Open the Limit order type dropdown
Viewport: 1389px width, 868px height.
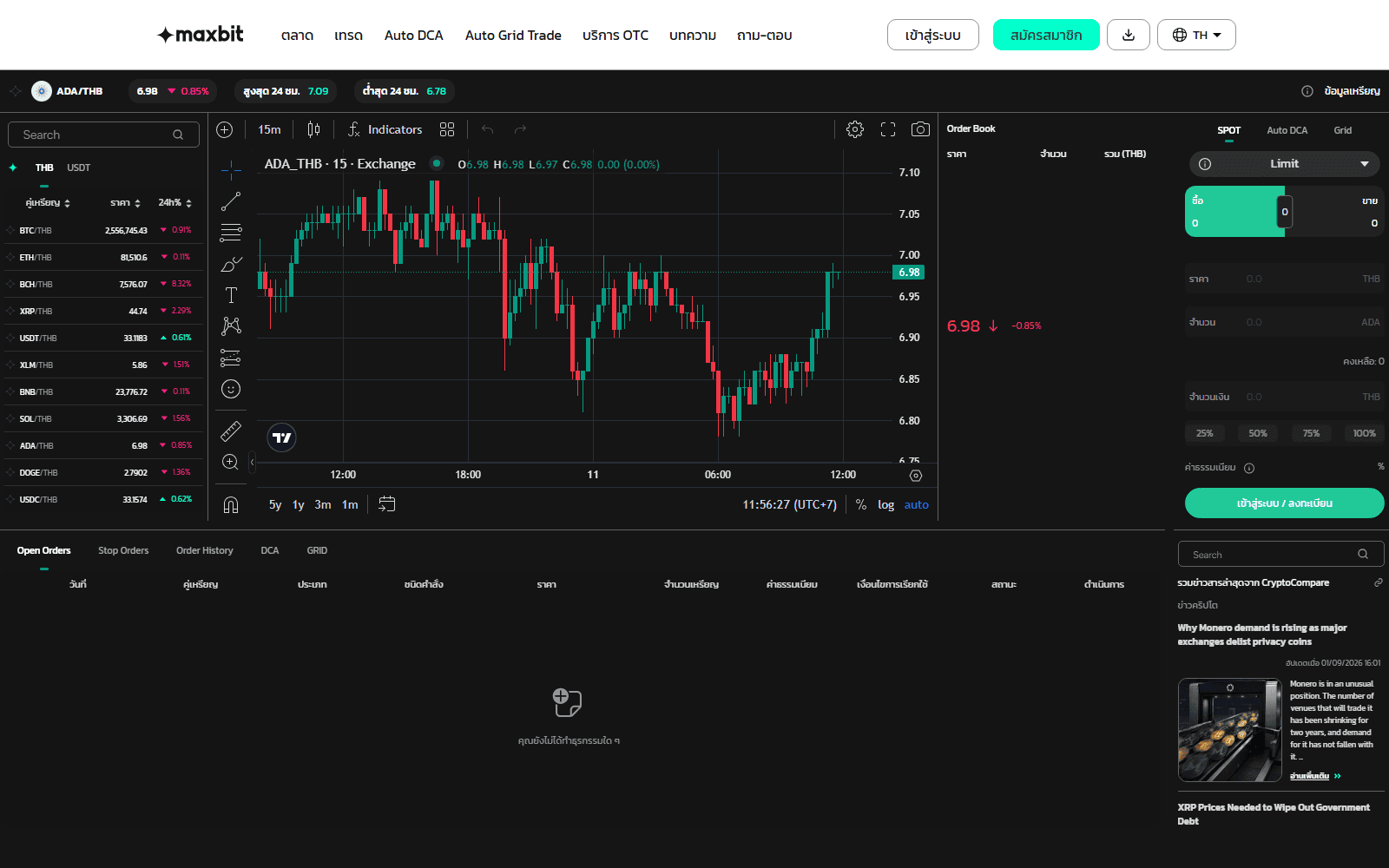coord(1284,163)
